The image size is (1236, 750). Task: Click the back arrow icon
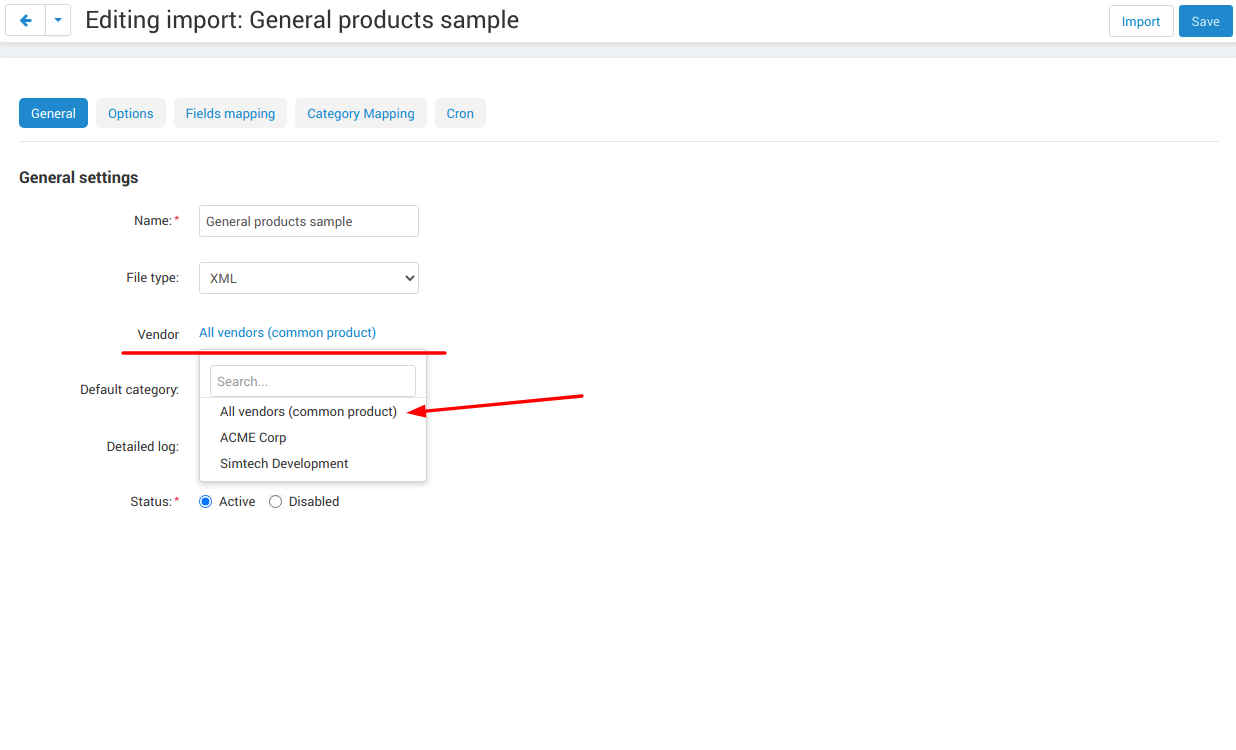(x=26, y=21)
